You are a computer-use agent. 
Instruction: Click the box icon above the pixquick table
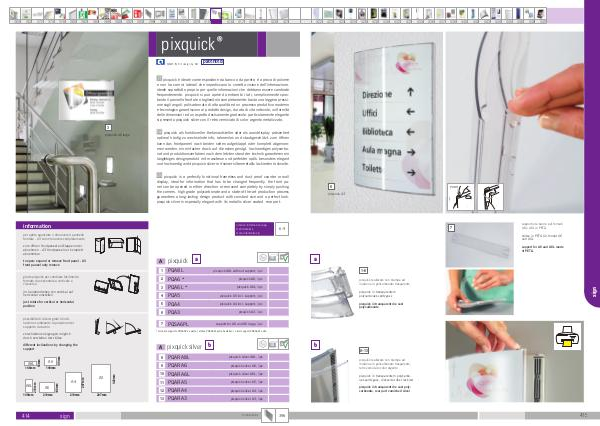coord(273,258)
